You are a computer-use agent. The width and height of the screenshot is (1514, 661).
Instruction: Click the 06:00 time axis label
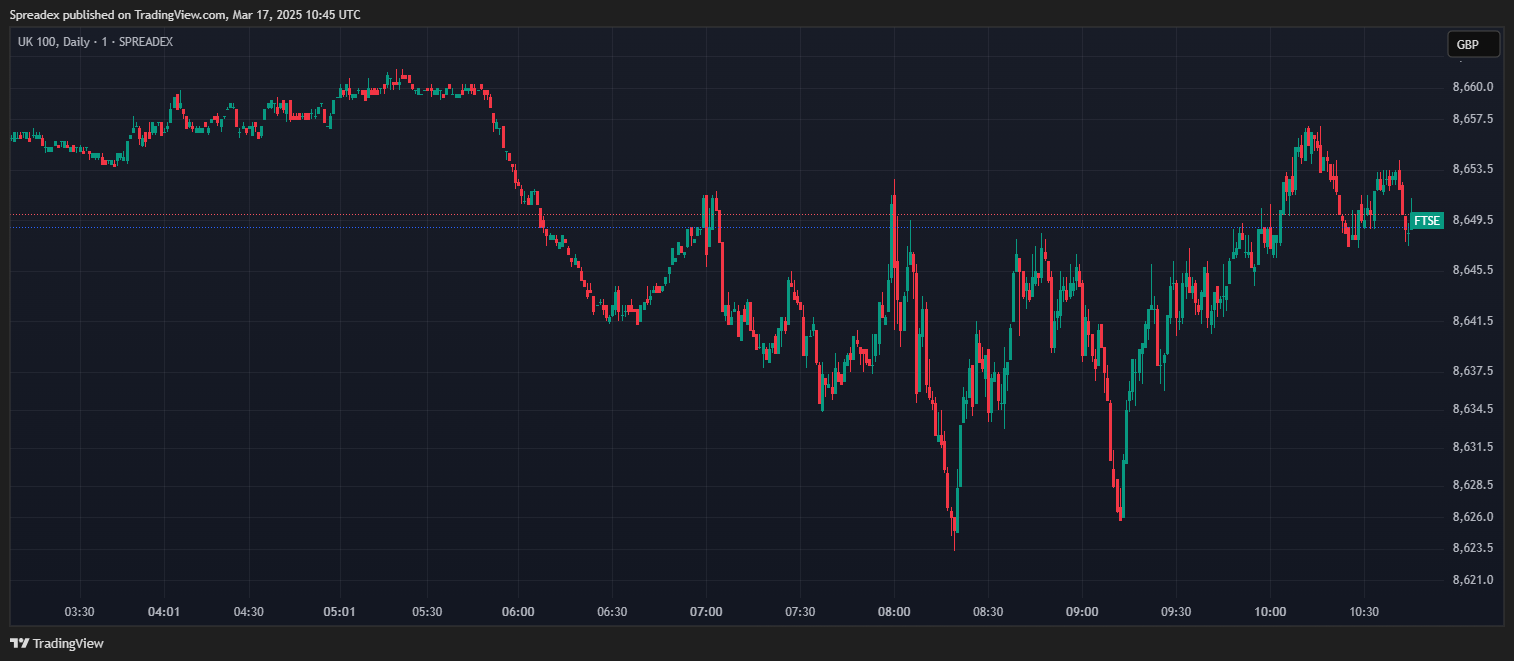(x=518, y=612)
